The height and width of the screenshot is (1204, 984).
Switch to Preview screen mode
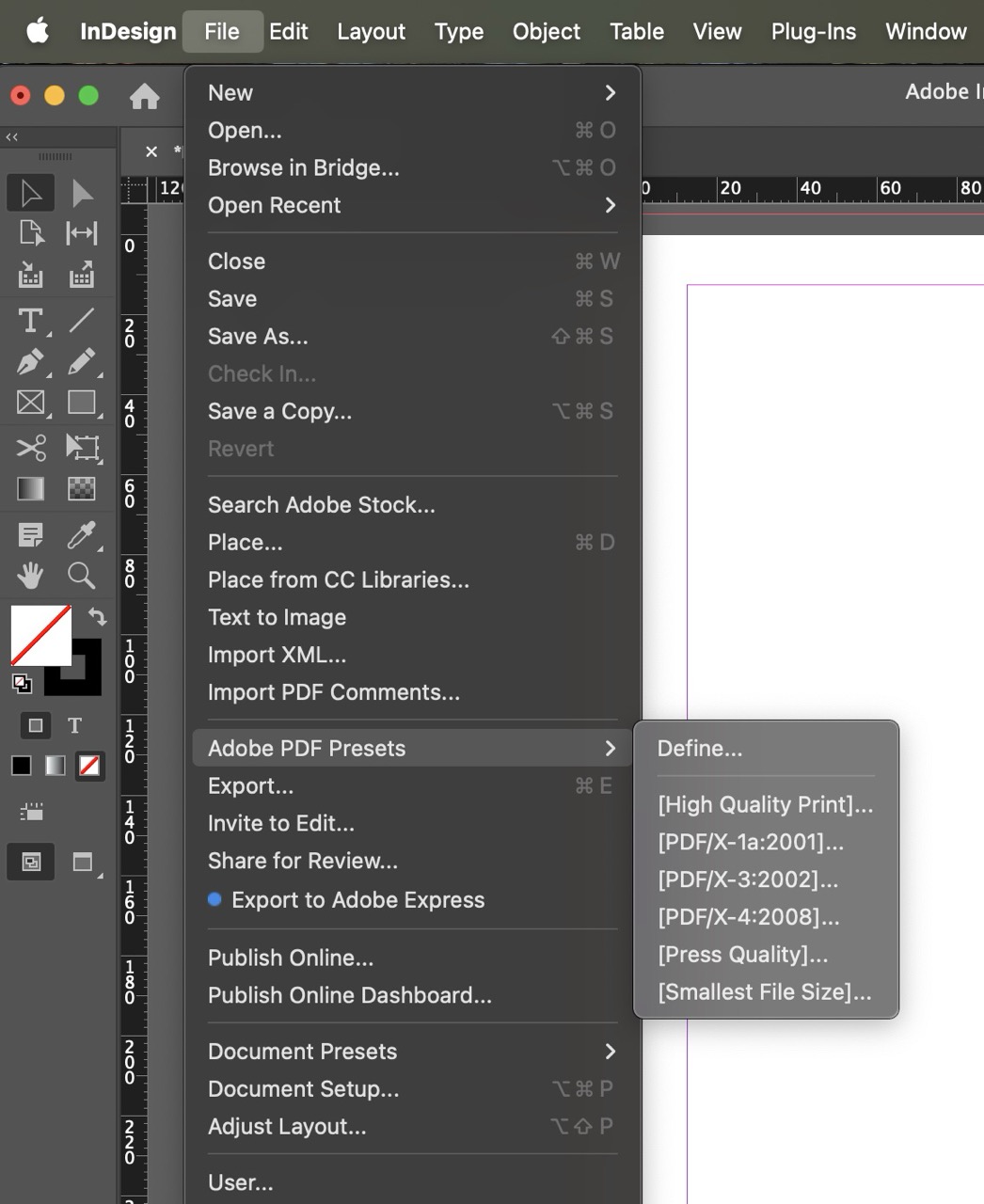point(84,862)
